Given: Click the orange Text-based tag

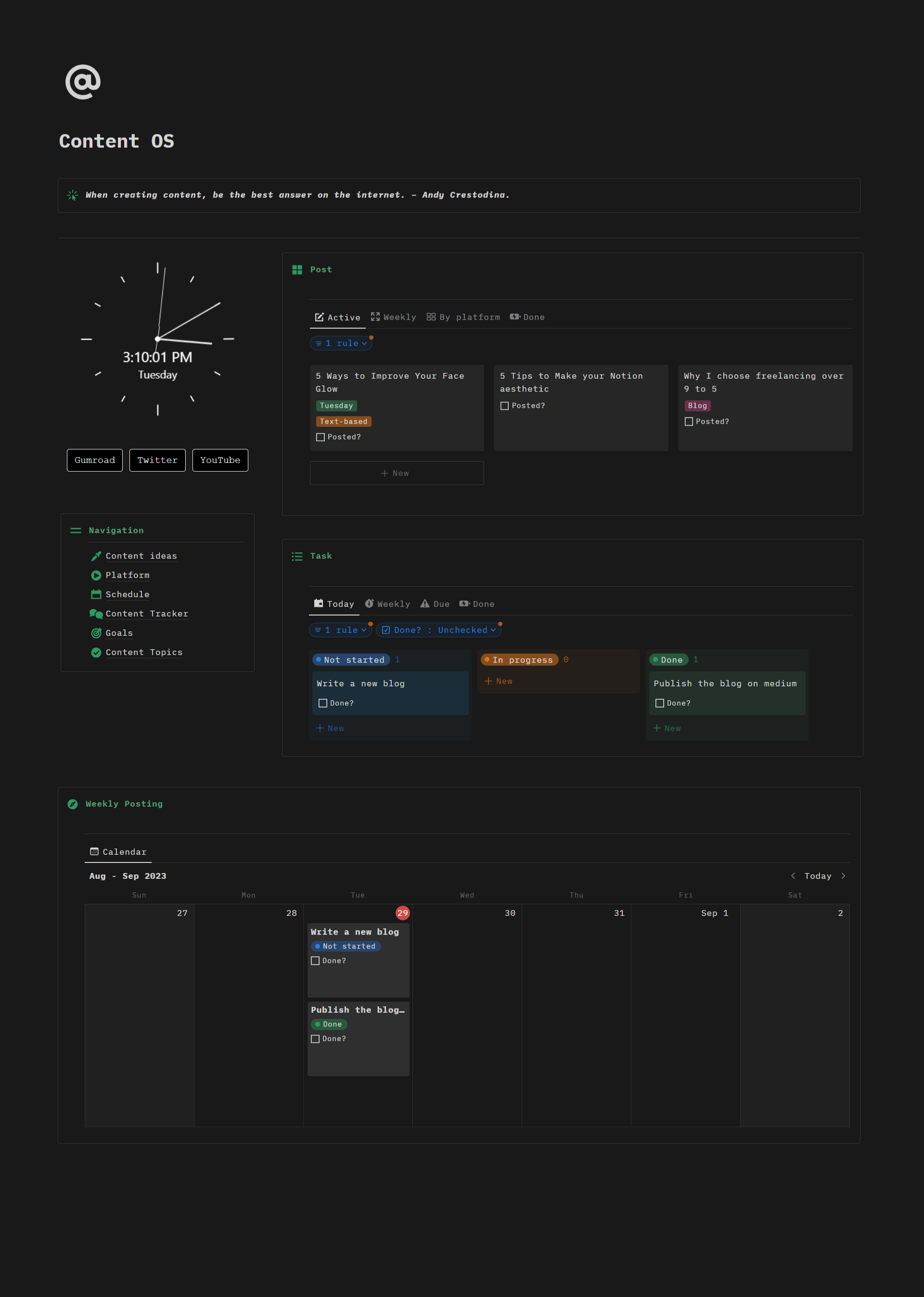Looking at the screenshot, I should pyautogui.click(x=343, y=422).
